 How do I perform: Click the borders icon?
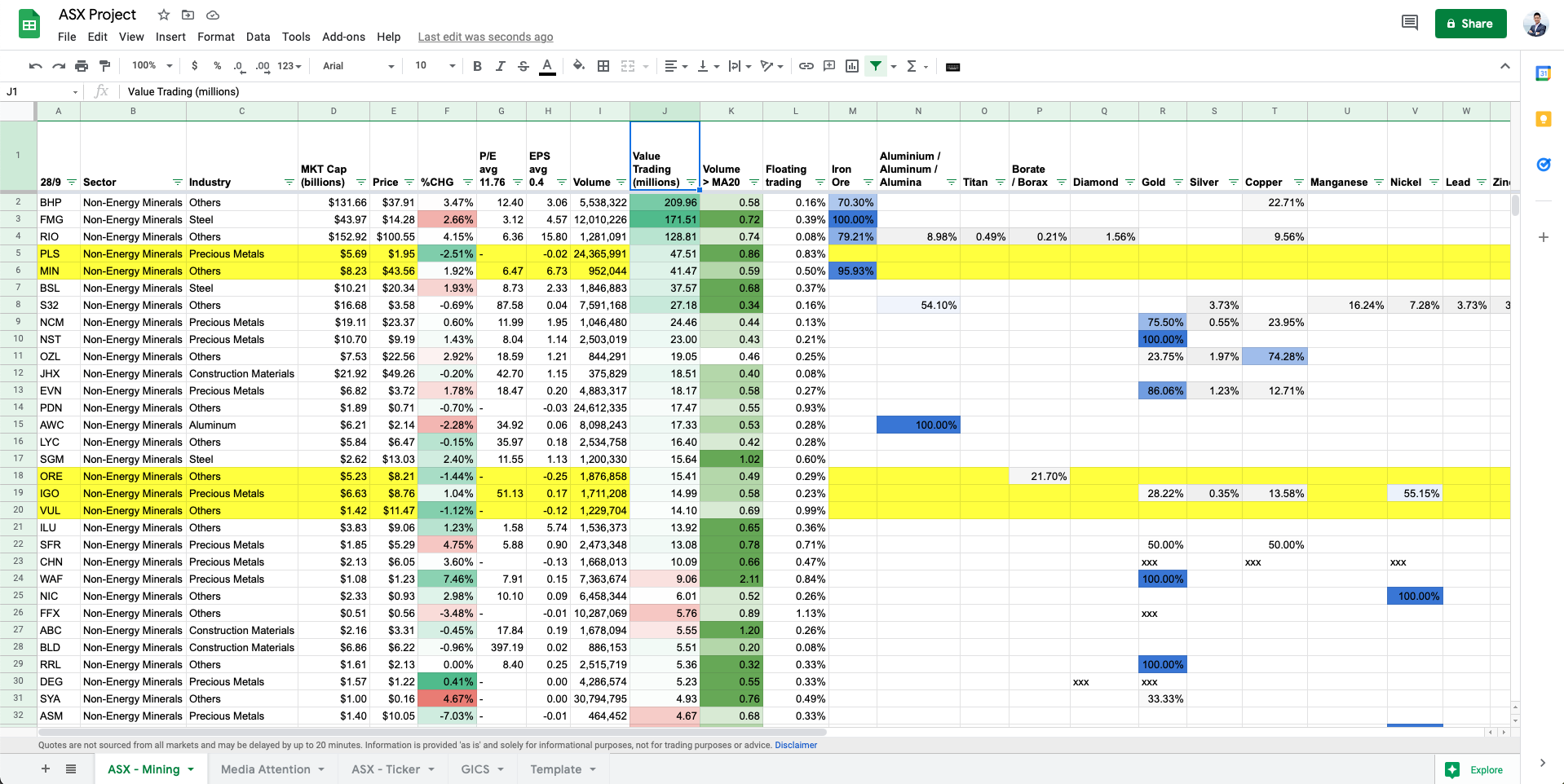point(603,66)
